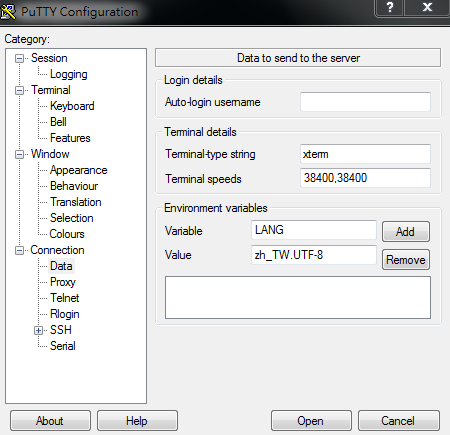The height and width of the screenshot is (435, 450).
Task: Click the question mark help button in title bar
Action: (389, 7)
